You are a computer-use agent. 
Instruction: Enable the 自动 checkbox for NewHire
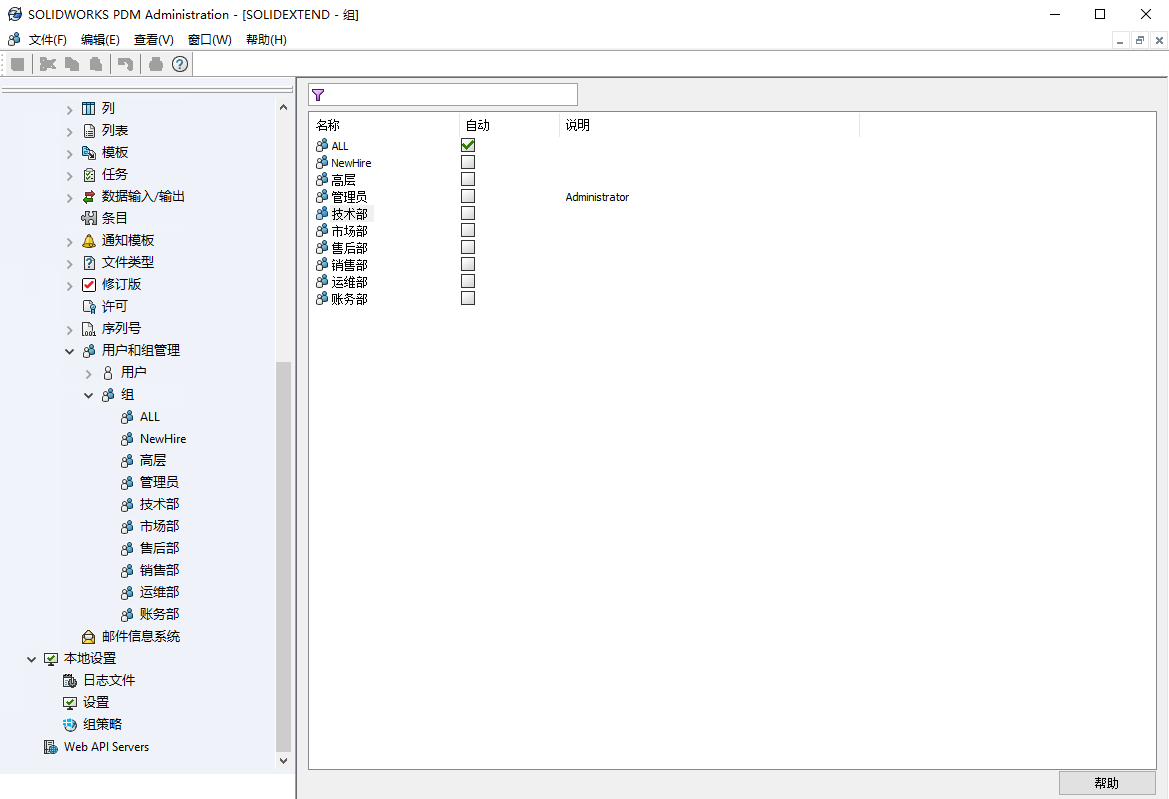[467, 161]
